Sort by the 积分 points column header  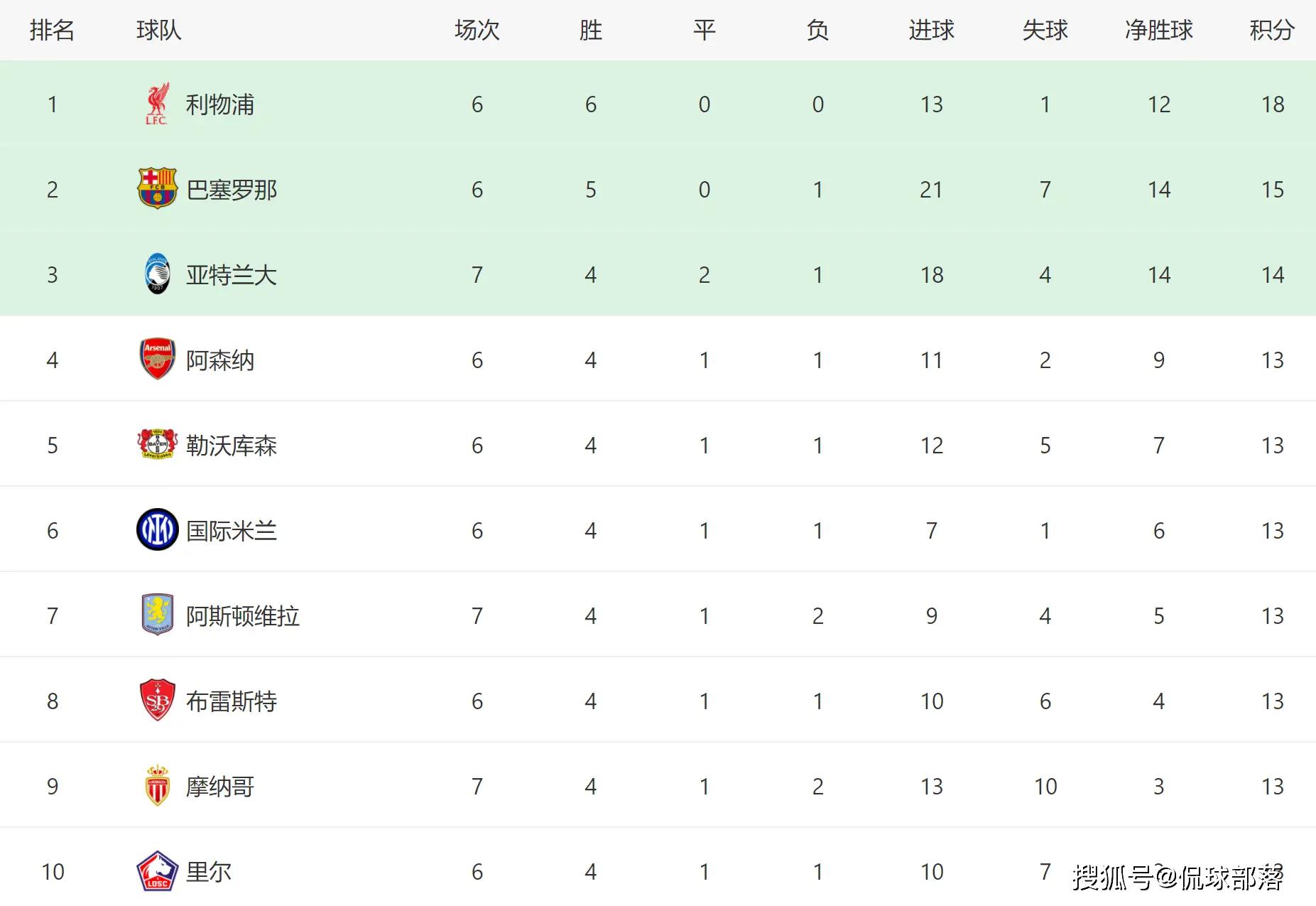tap(1272, 31)
